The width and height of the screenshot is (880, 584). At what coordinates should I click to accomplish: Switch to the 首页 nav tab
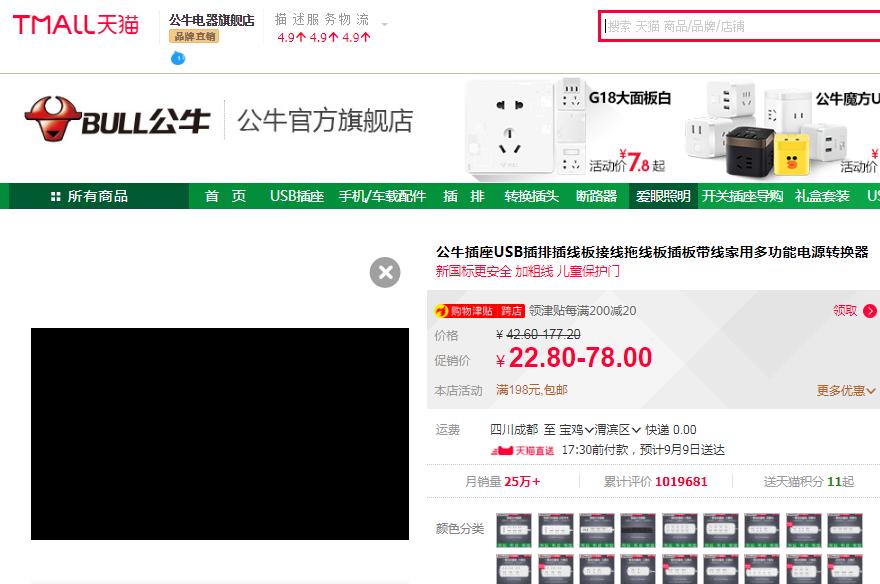pos(224,196)
